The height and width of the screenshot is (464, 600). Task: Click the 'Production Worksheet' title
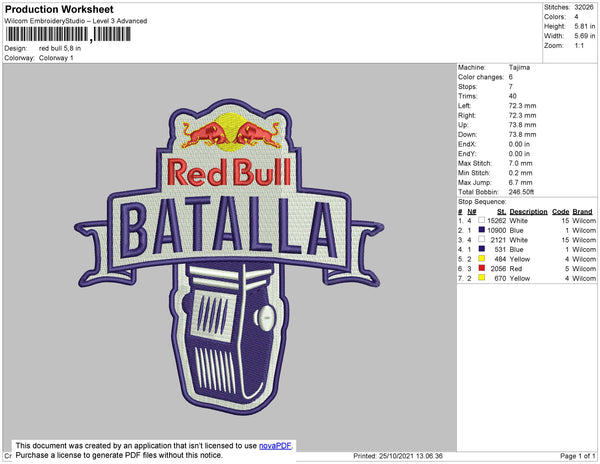(59, 9)
